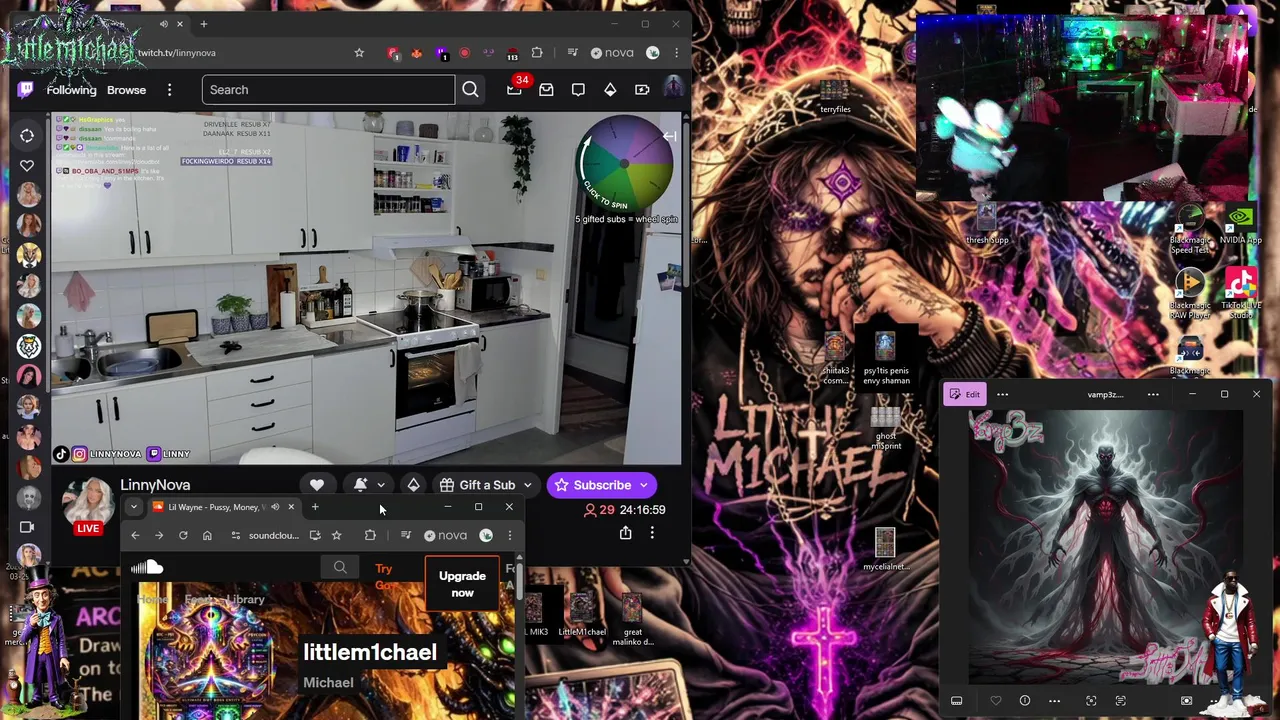1280x720 pixels.
Task: Click the MetaMask fox extension icon
Action: (417, 53)
